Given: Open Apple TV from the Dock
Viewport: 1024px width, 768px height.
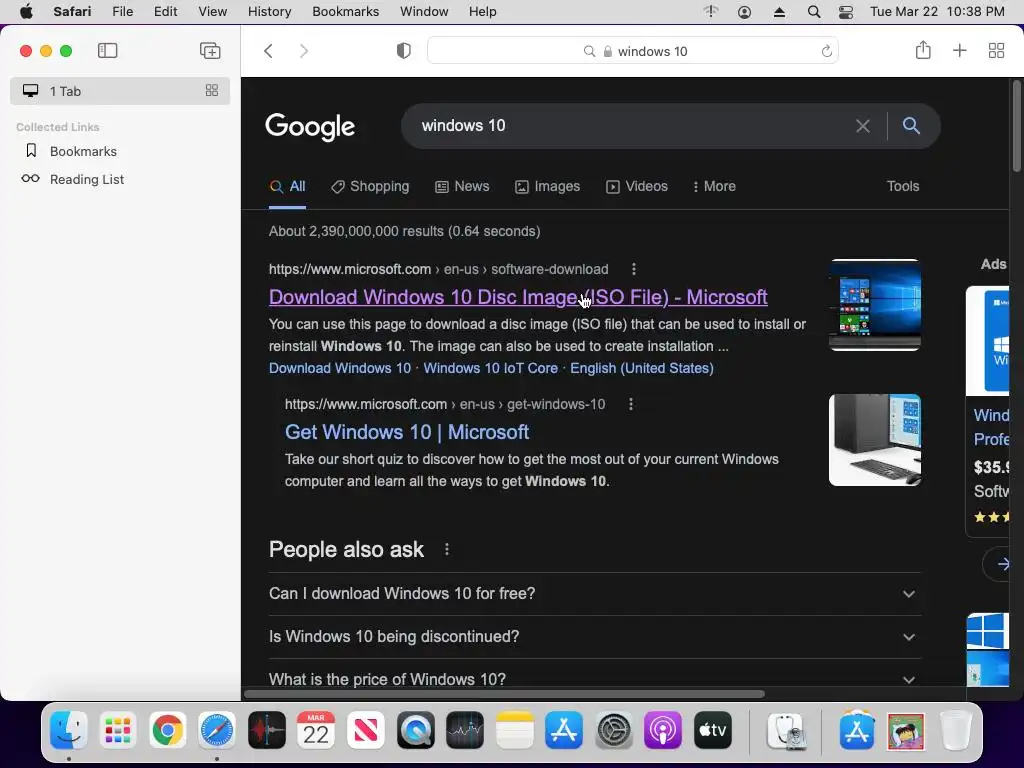Looking at the screenshot, I should pyautogui.click(x=712, y=730).
